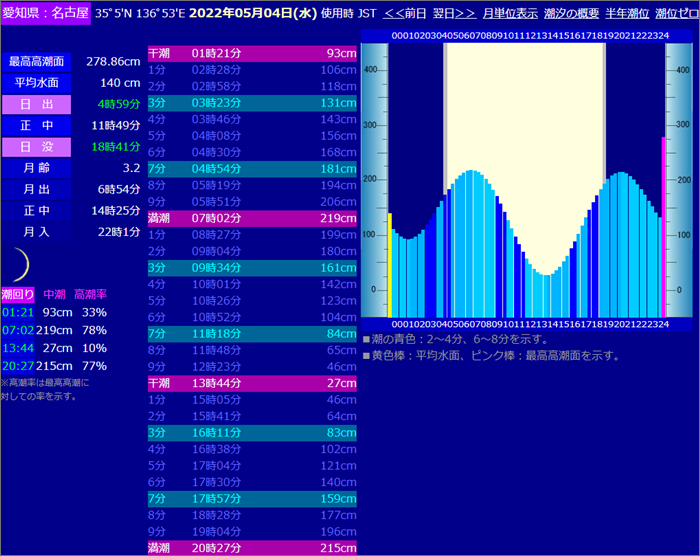
Task: Click the coordinates 35°5'N 136°53'E
Action: tap(140, 13)
